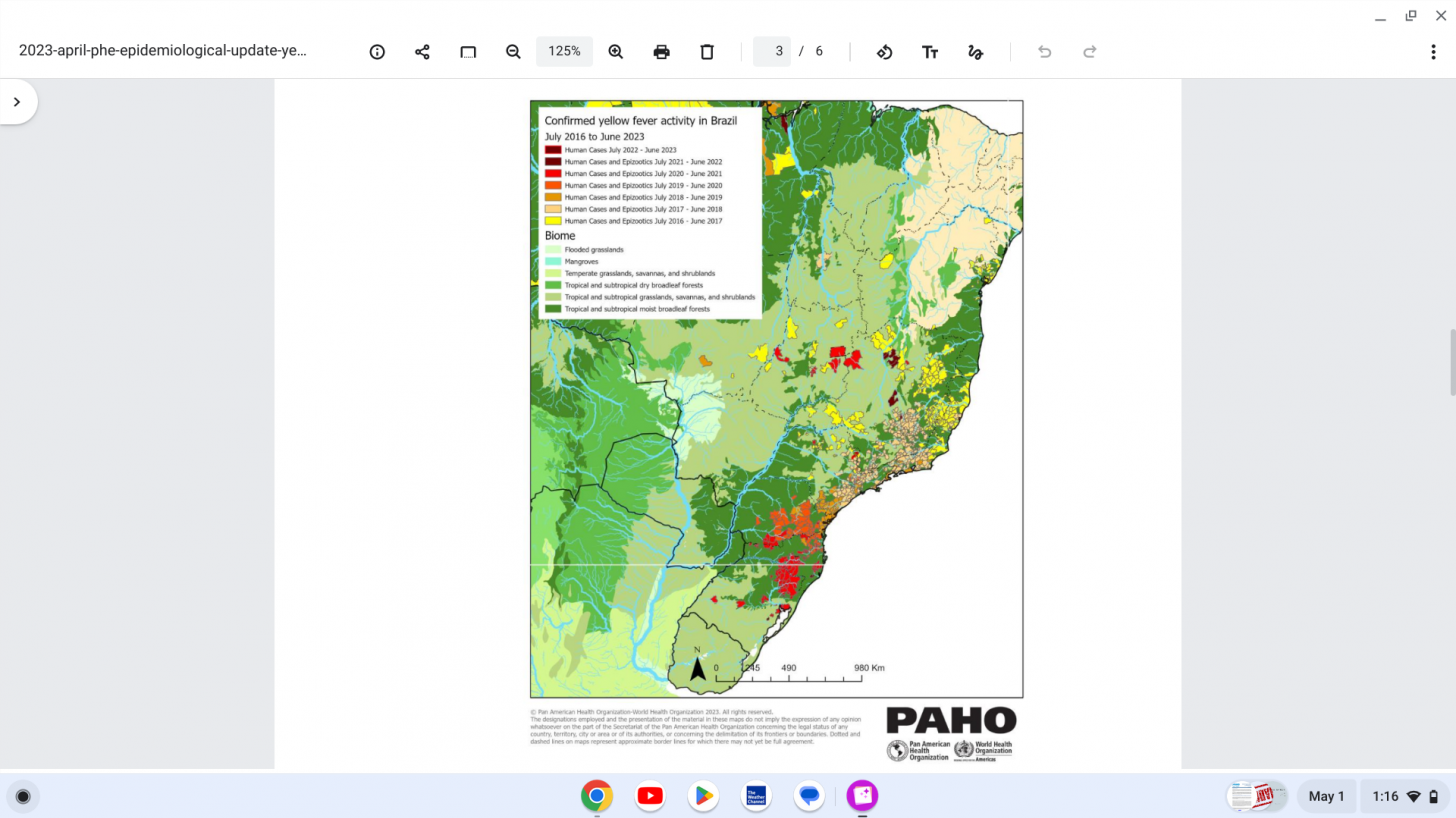Click 'Temperate grasslands, savannas, and shrublands' label

point(640,274)
